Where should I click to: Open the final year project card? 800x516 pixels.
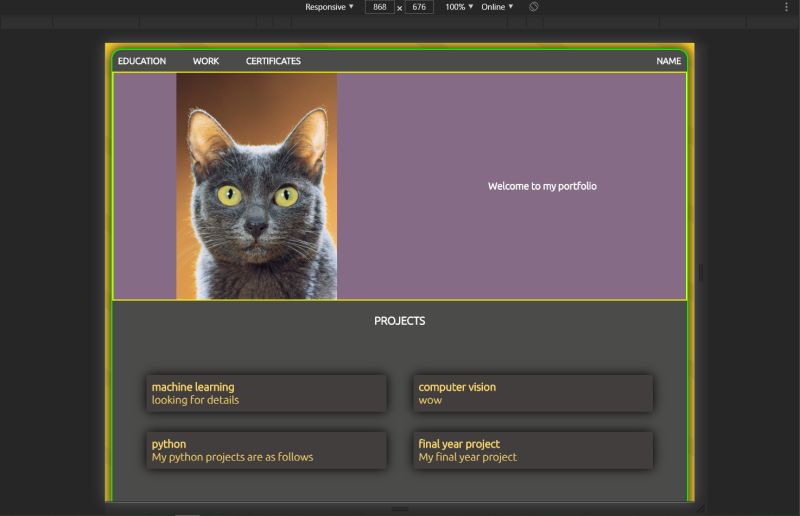click(533, 450)
